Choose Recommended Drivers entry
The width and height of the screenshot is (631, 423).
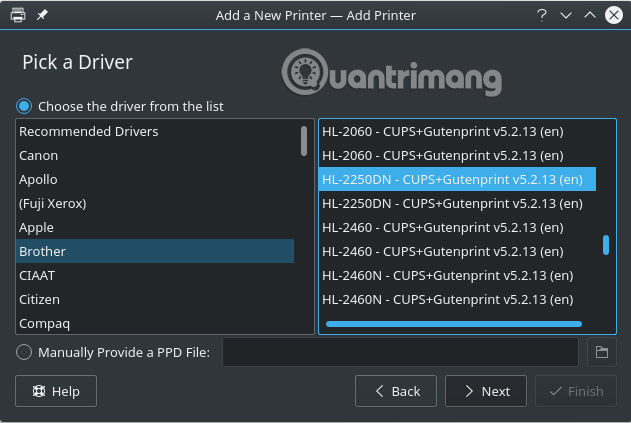tap(88, 131)
